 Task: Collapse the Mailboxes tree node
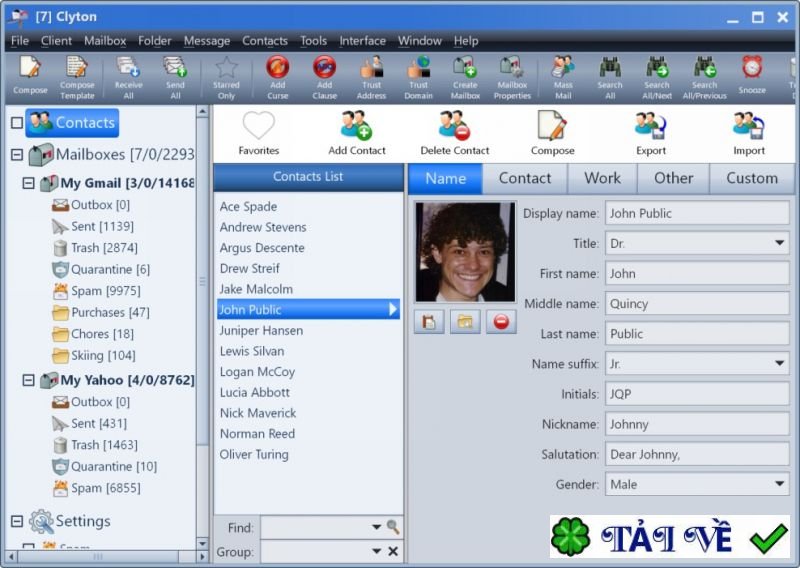17,154
